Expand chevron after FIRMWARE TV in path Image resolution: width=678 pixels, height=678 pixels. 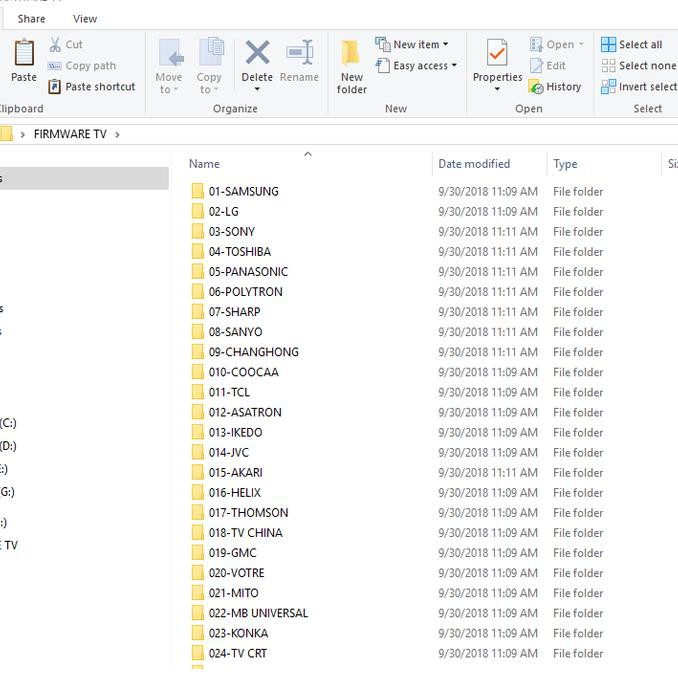118,134
